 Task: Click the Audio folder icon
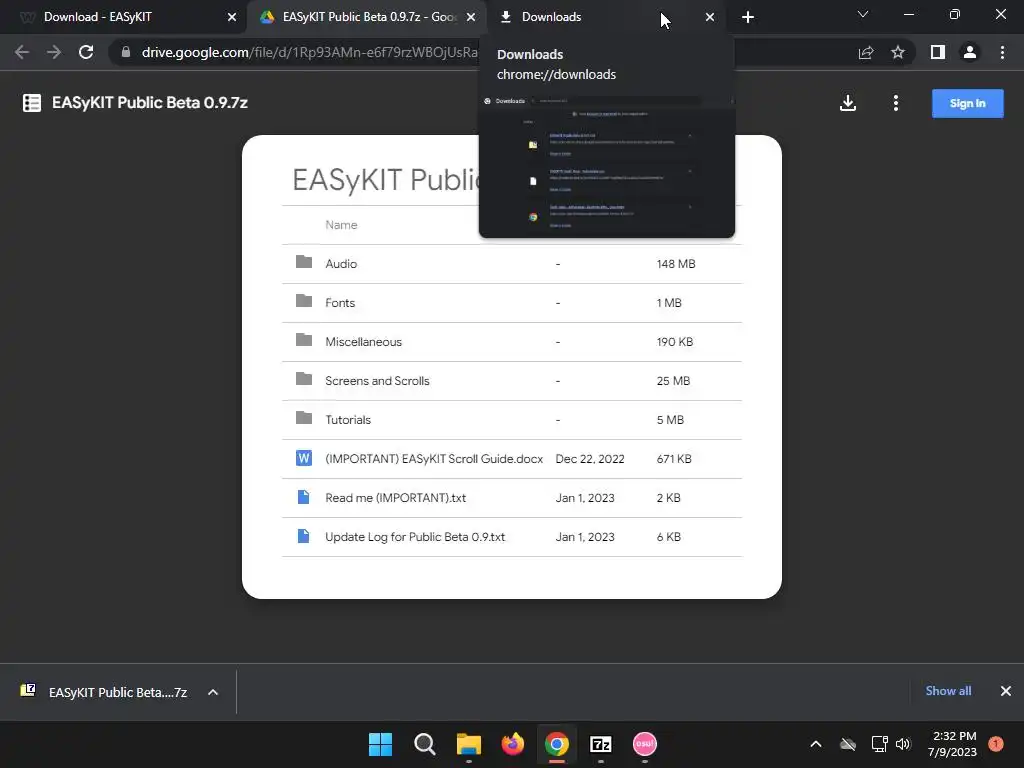(304, 262)
